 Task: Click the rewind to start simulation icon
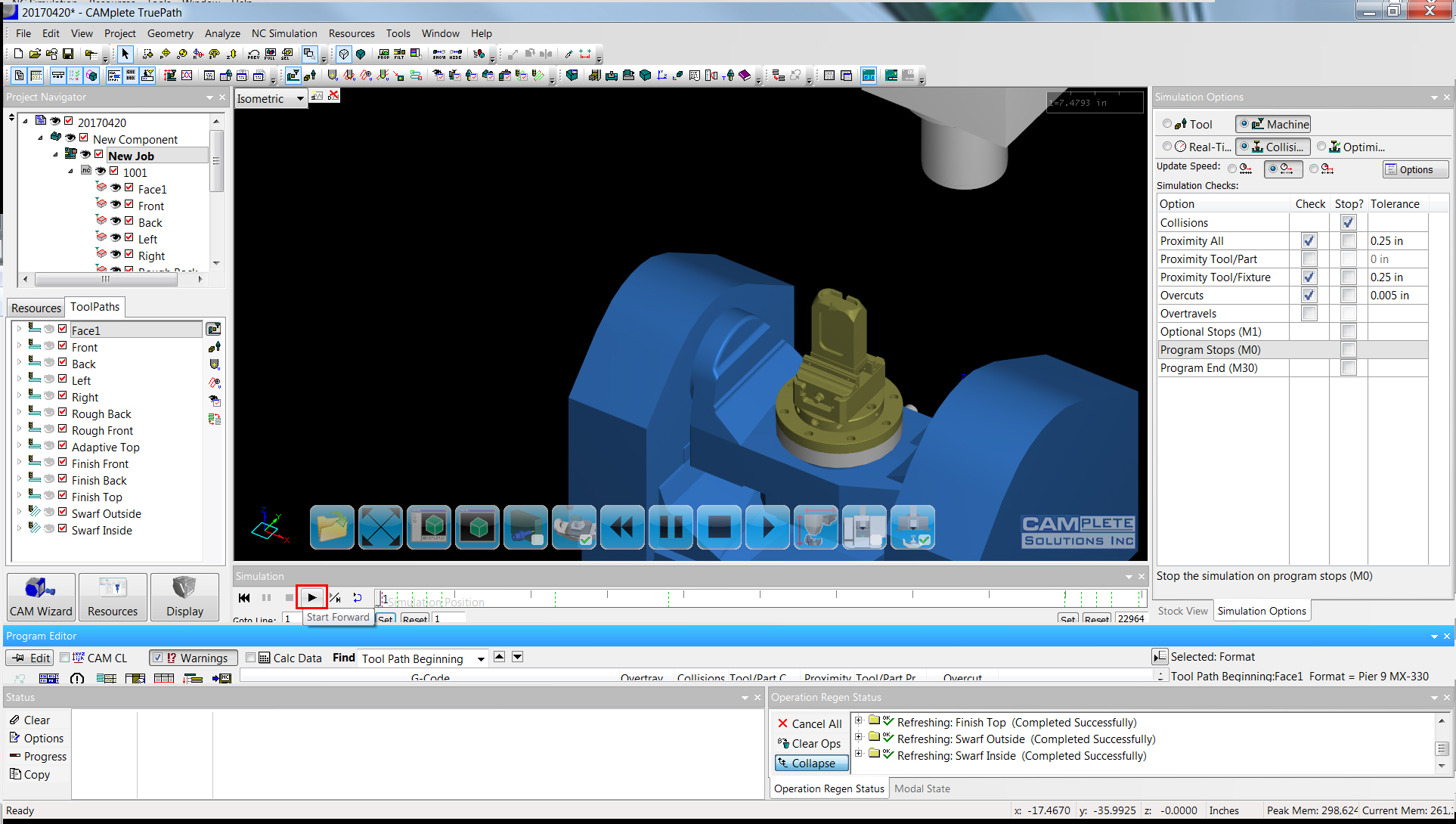coord(244,597)
